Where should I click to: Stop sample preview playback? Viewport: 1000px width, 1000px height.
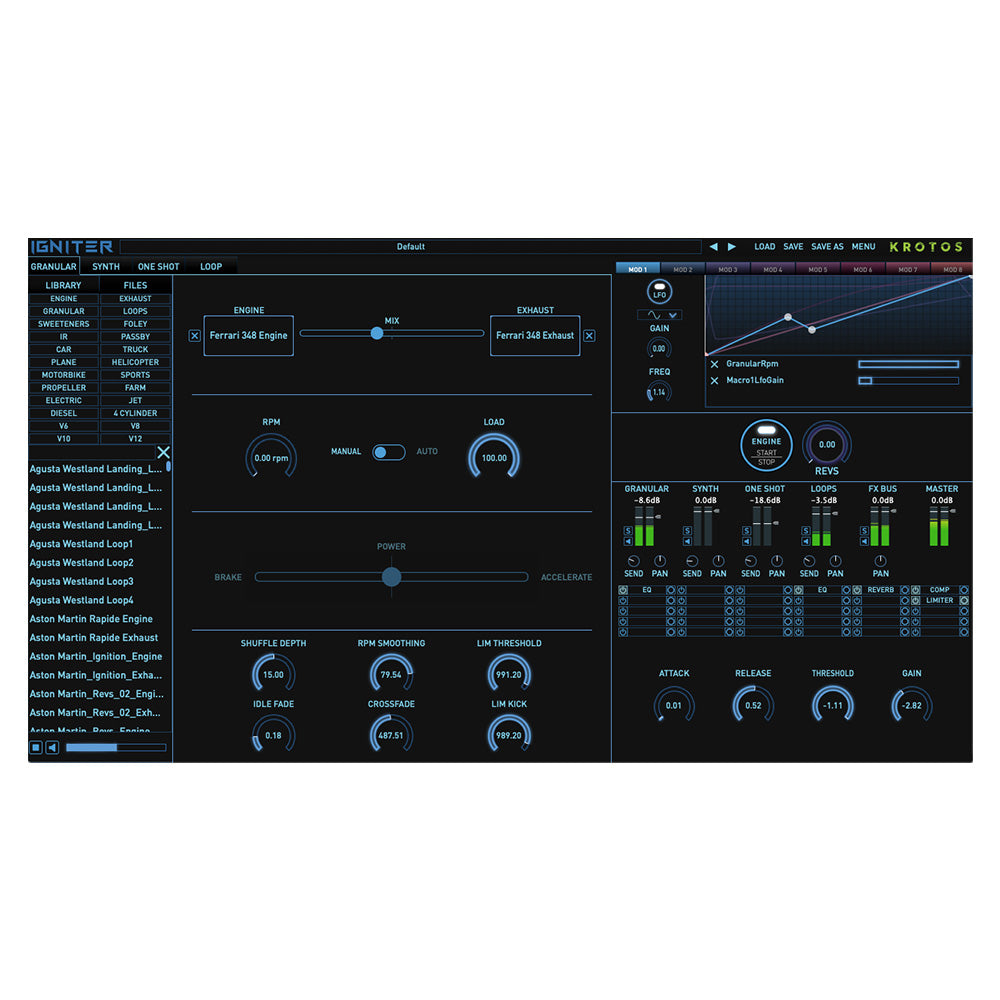click(36, 747)
